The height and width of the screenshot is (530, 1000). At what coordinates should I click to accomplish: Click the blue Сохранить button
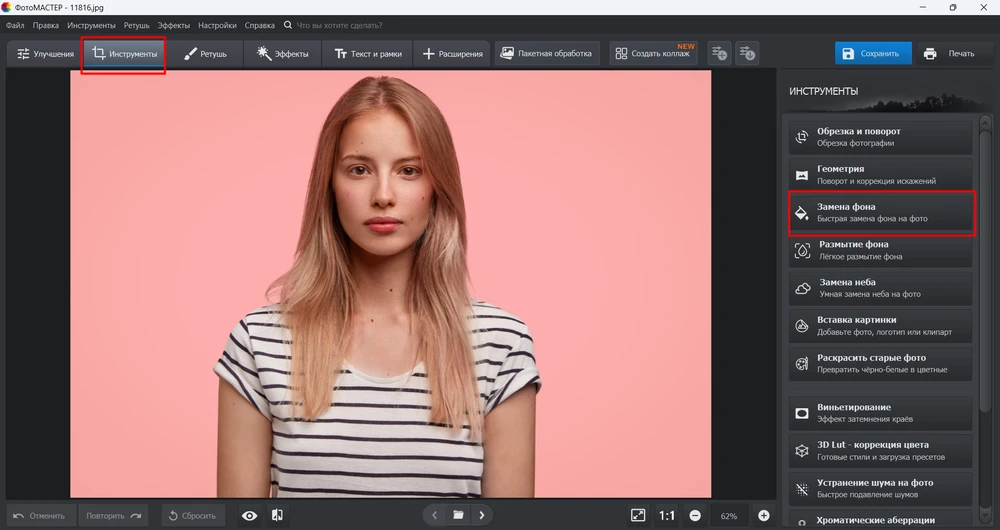point(872,54)
